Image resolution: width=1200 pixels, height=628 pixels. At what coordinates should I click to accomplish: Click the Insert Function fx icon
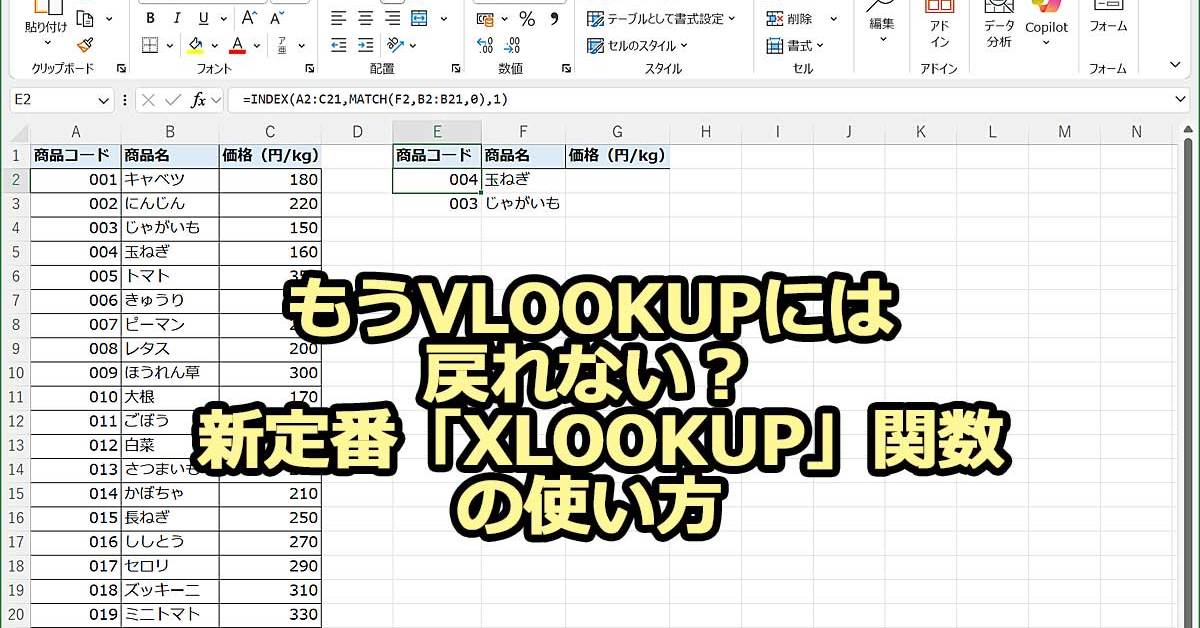(199, 100)
